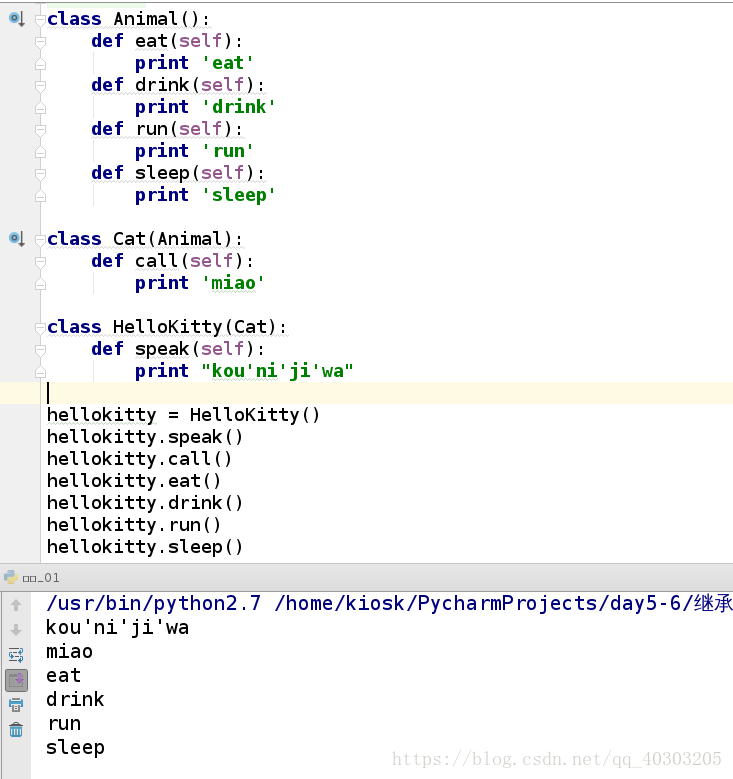Screen dimensions: 733x779
Task: Click the hellokitty.speak() call
Action: pos(145,437)
